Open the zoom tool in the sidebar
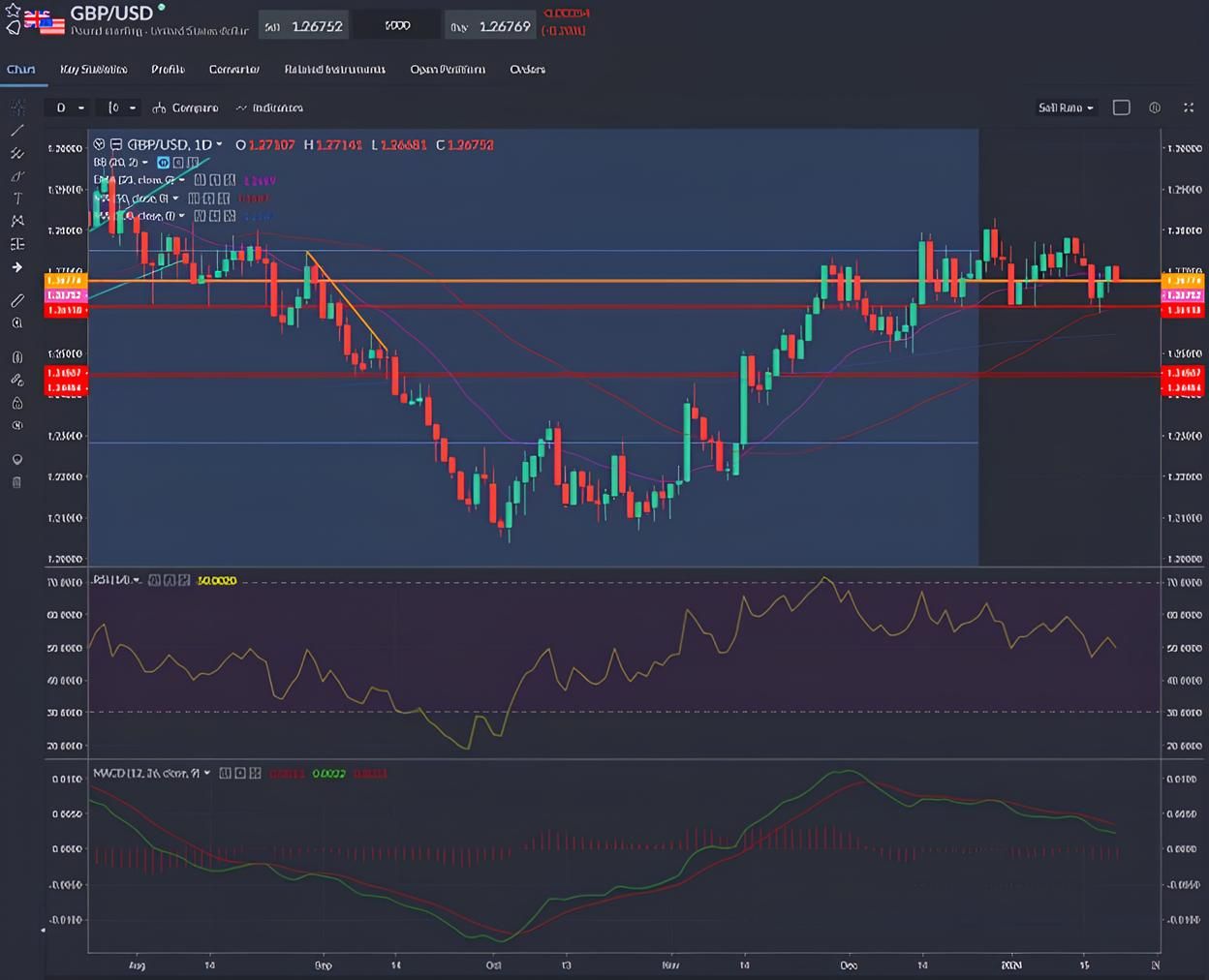 point(16,322)
